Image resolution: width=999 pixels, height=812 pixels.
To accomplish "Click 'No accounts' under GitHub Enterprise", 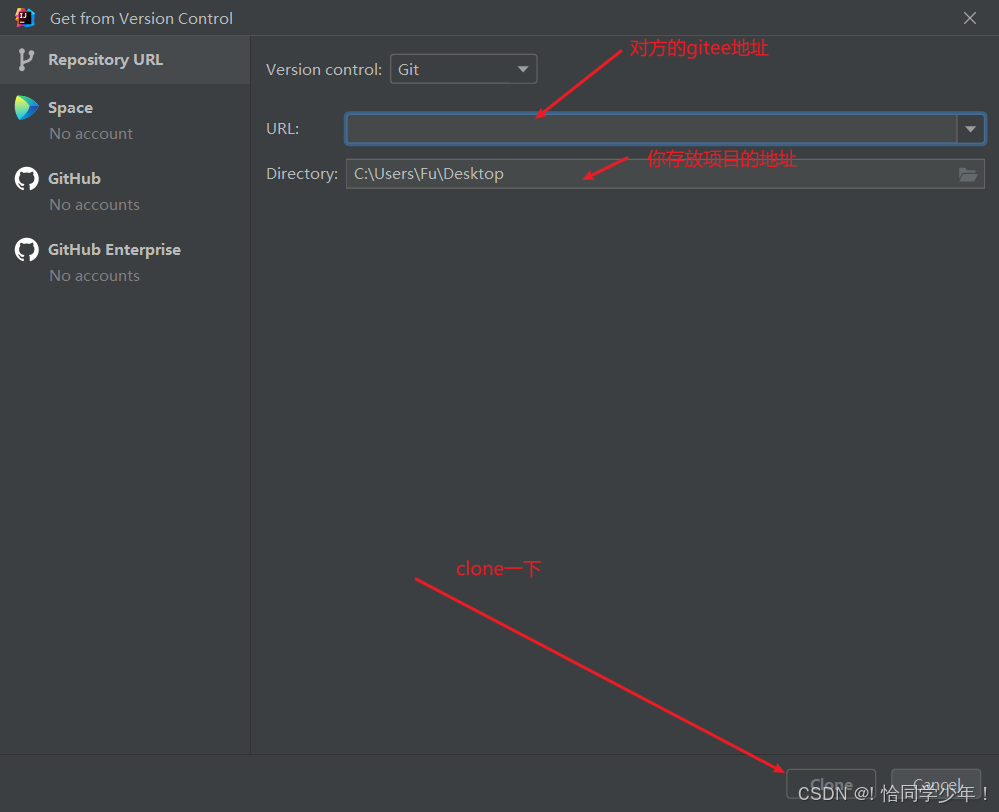I will point(94,275).
